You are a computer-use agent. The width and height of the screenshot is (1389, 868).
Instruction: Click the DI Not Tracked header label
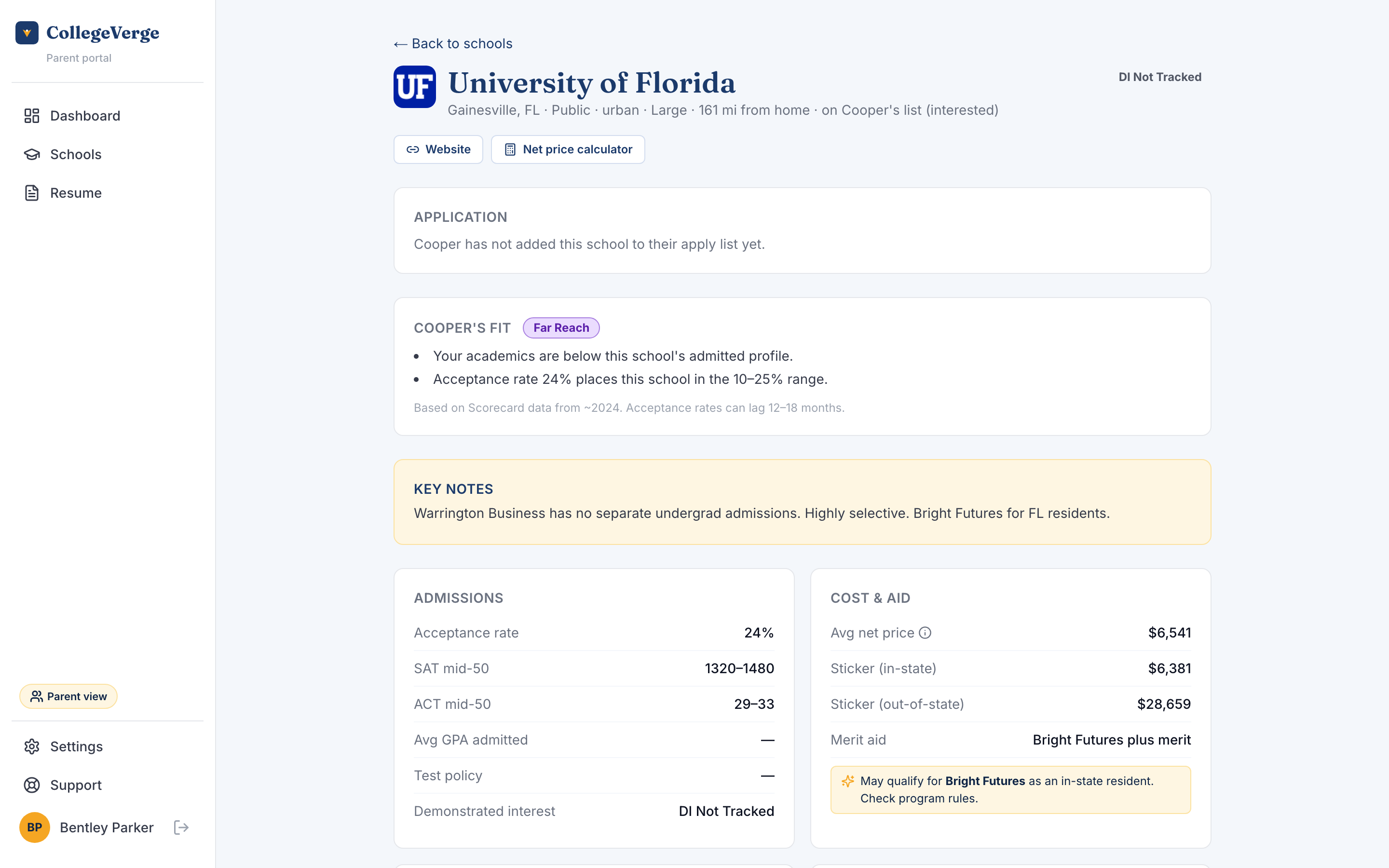1160,77
